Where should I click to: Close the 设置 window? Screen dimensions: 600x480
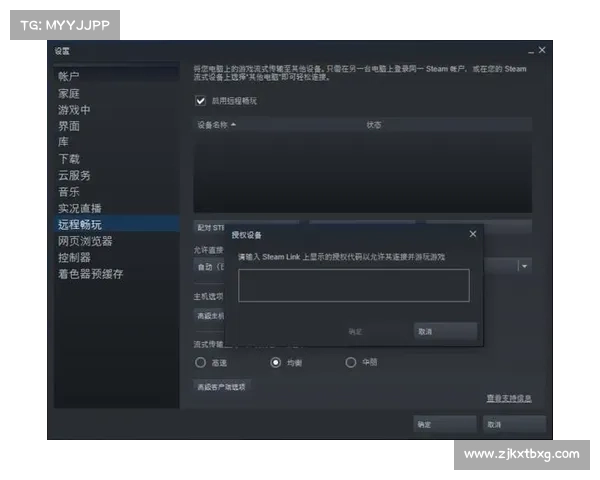542,50
